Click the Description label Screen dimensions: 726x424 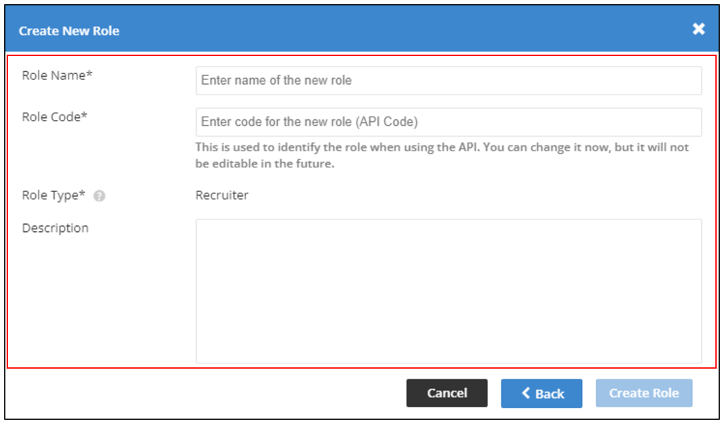tap(55, 228)
